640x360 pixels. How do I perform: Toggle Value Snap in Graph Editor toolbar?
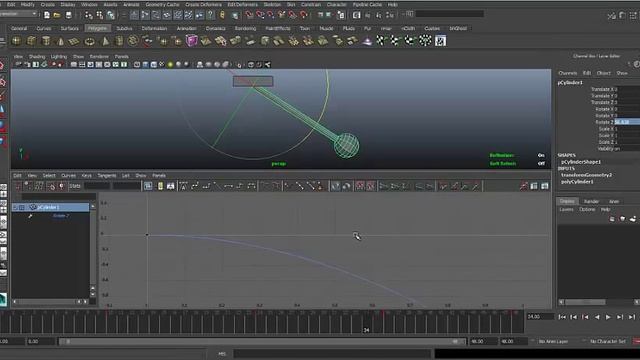point(371,187)
